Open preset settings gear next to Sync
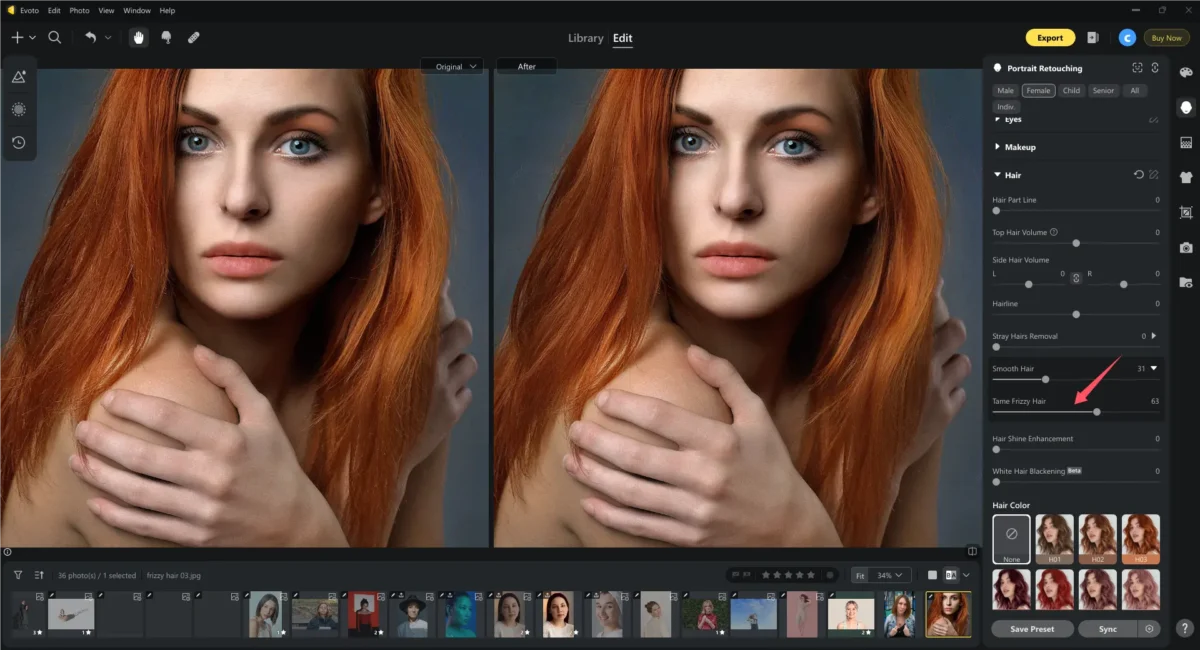 (1150, 629)
